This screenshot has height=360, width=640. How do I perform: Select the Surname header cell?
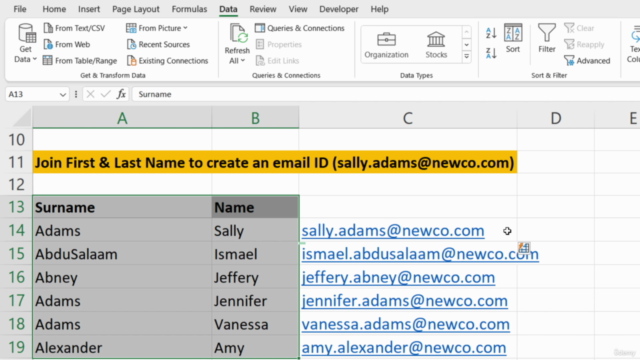pyautogui.click(x=122, y=207)
